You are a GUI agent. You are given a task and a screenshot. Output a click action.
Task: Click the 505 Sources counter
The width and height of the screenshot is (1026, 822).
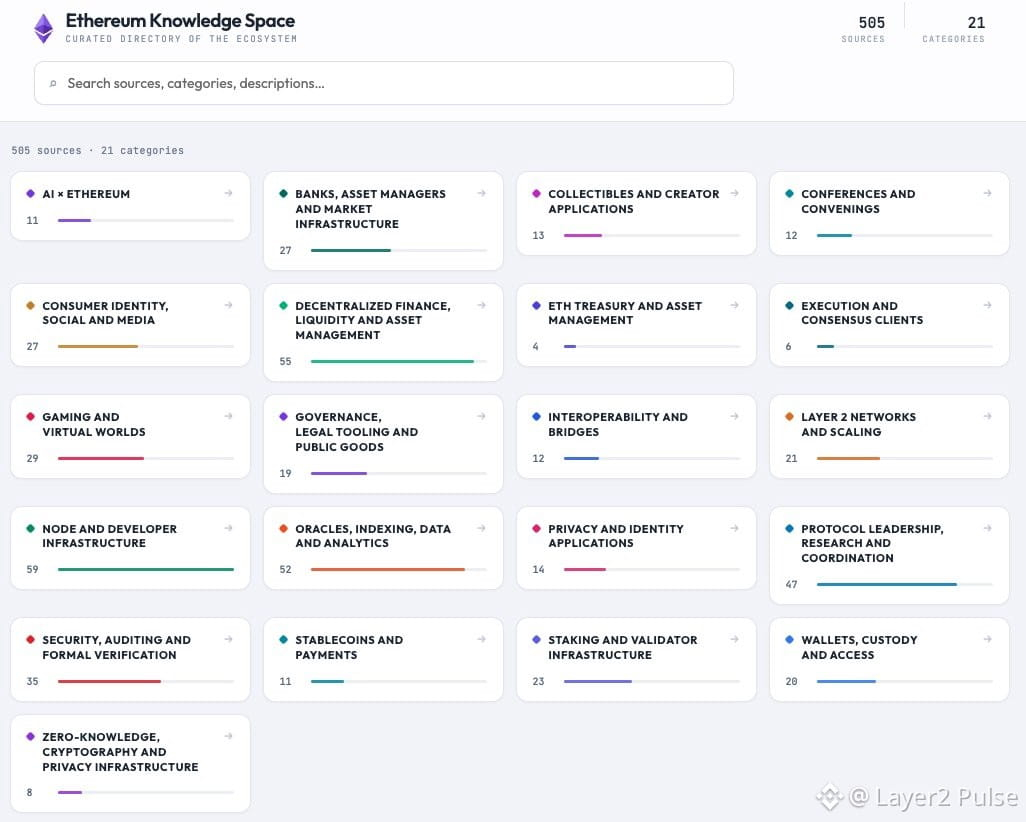863,29
